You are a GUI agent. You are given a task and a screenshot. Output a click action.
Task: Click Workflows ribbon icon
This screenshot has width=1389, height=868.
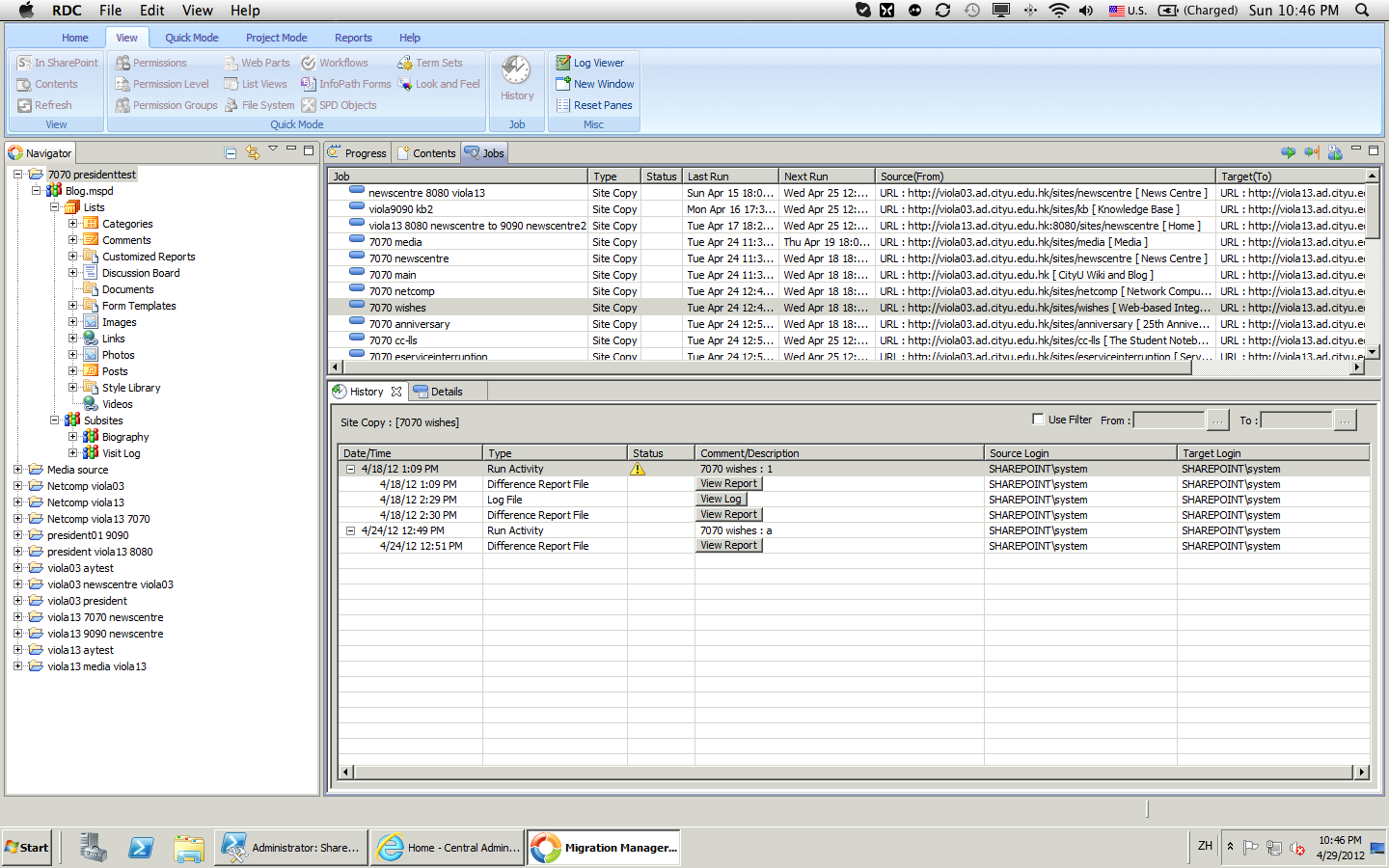(309, 63)
